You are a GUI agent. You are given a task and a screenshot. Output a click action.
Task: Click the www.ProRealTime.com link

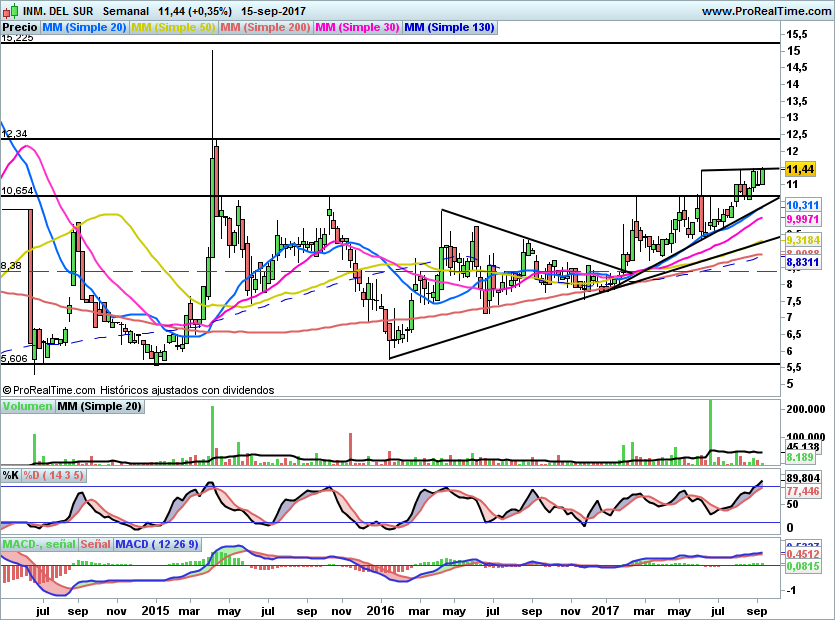pos(765,11)
